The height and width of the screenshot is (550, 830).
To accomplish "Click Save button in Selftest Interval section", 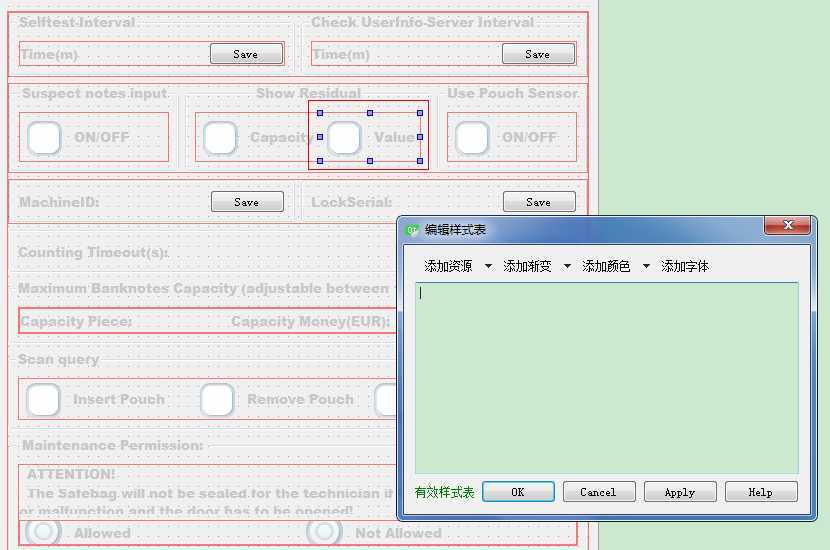I will (246, 54).
